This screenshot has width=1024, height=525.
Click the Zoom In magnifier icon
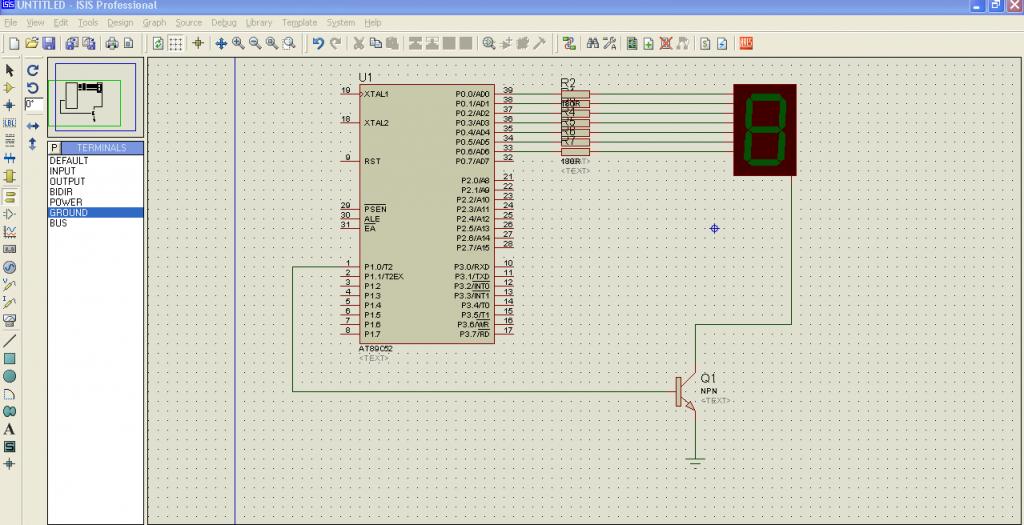(238, 43)
